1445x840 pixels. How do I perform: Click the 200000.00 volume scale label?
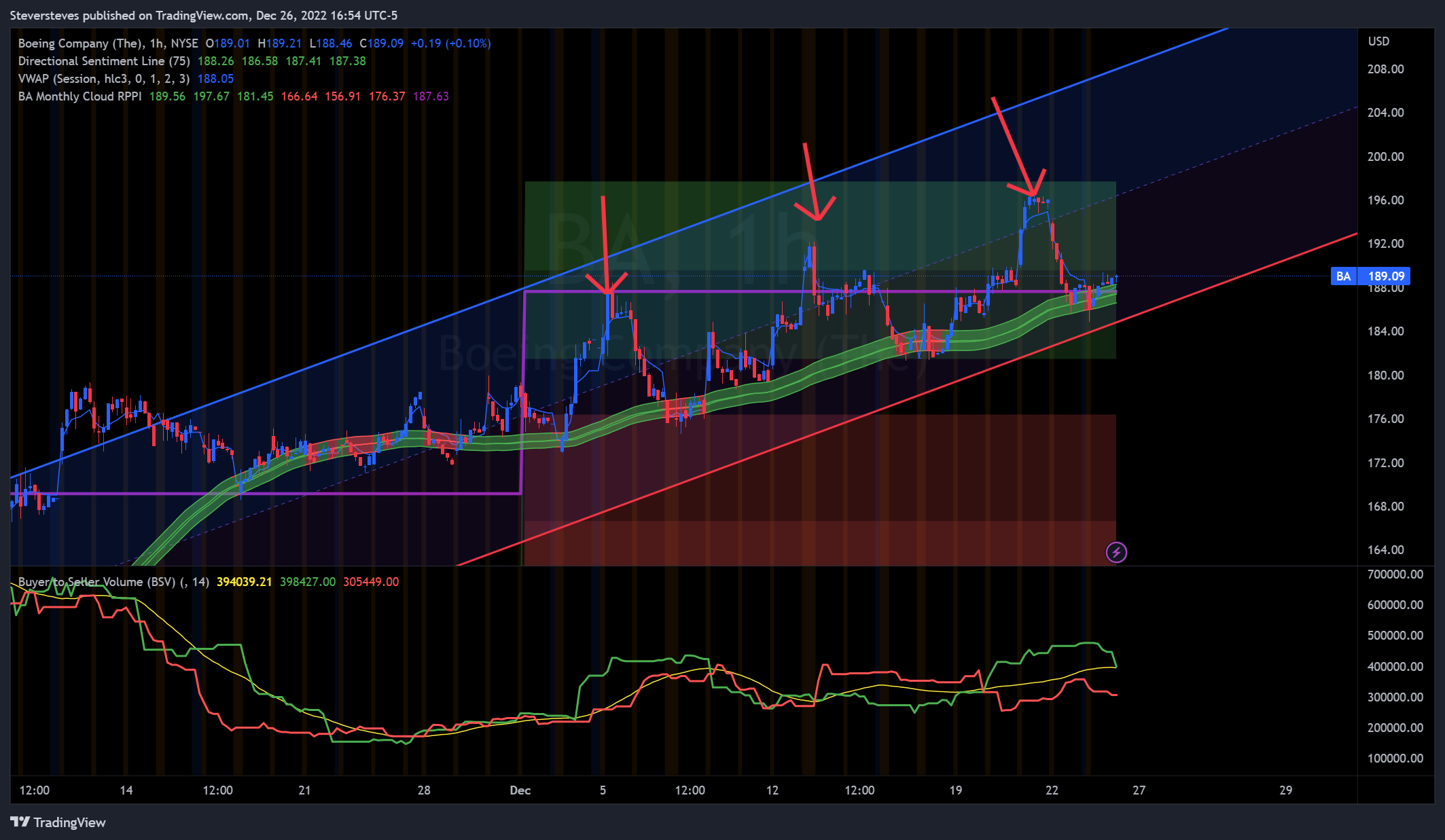coord(1395,728)
